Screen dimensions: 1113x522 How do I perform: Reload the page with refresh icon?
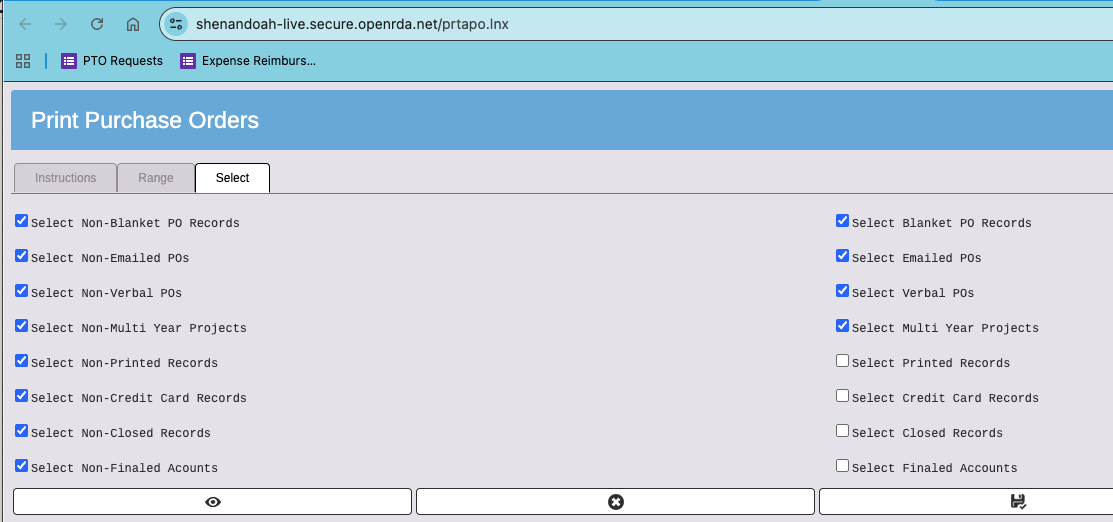pos(97,24)
